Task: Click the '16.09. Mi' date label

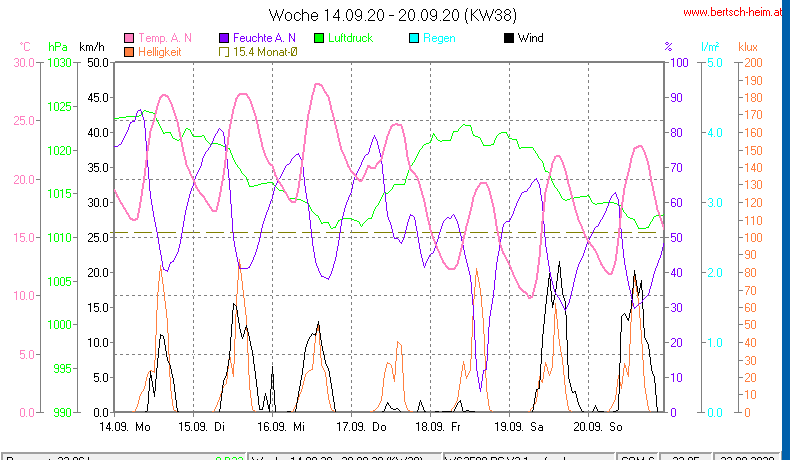Action: pyautogui.click(x=280, y=427)
